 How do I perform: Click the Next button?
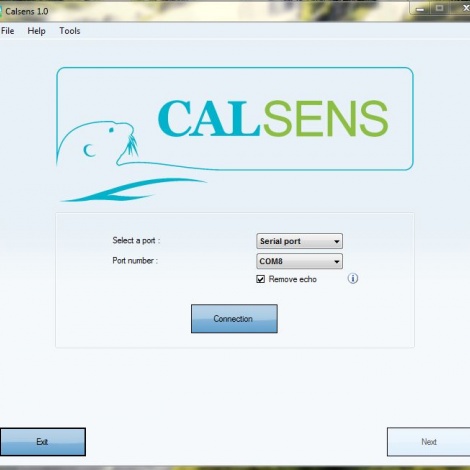click(x=429, y=442)
